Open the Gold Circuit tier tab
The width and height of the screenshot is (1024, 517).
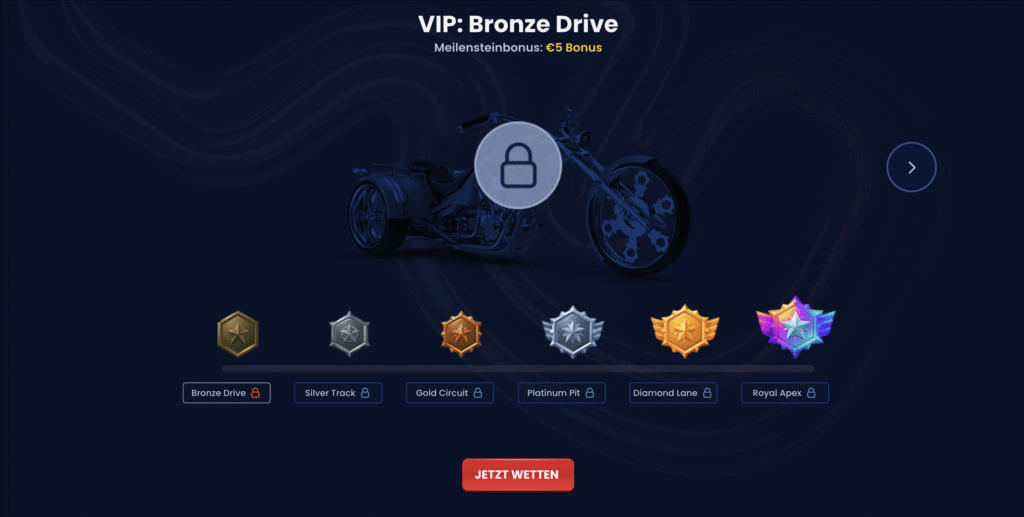coord(449,393)
